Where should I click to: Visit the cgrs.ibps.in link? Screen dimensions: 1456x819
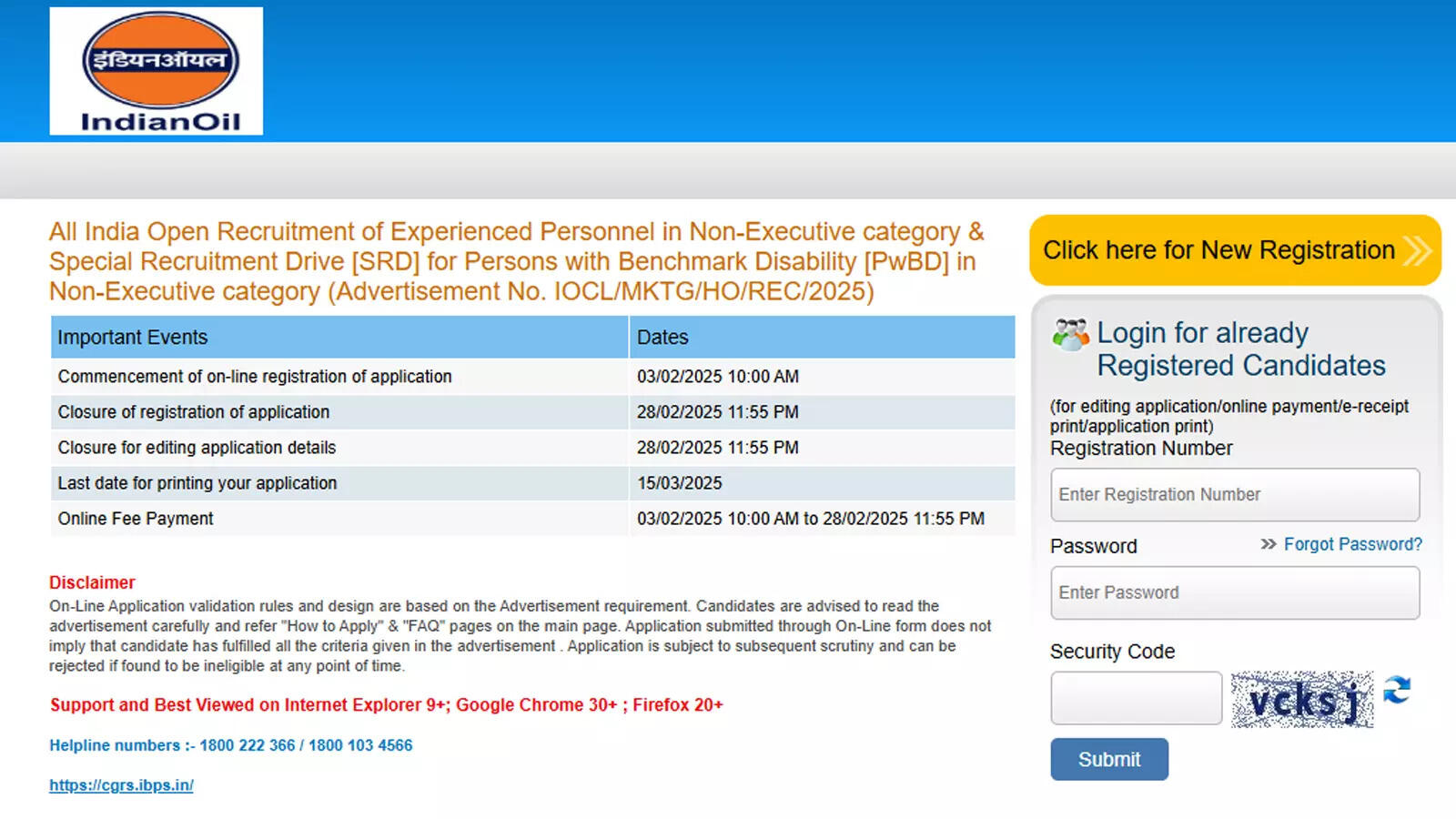pyautogui.click(x=121, y=785)
